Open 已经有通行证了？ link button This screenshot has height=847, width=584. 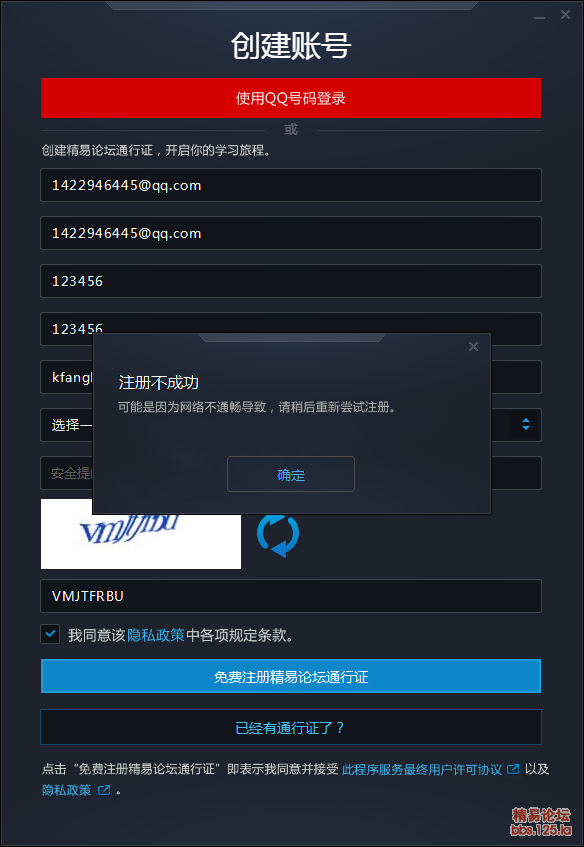291,727
